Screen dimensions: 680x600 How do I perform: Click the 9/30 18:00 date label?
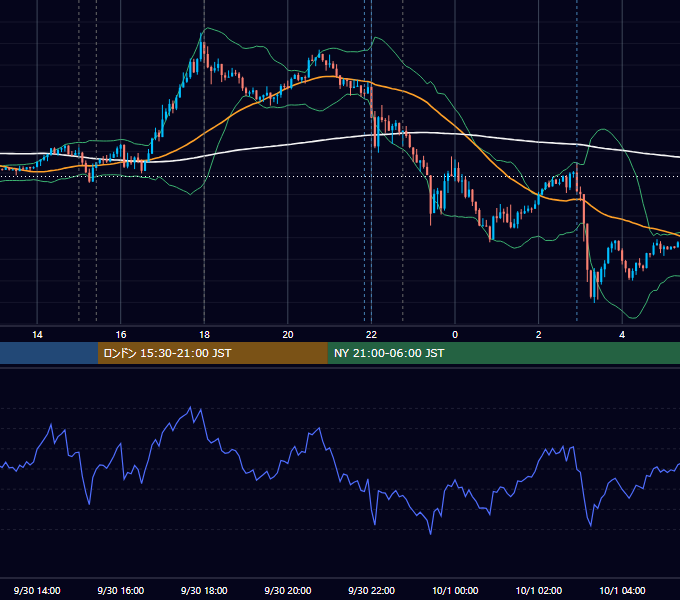click(204, 590)
